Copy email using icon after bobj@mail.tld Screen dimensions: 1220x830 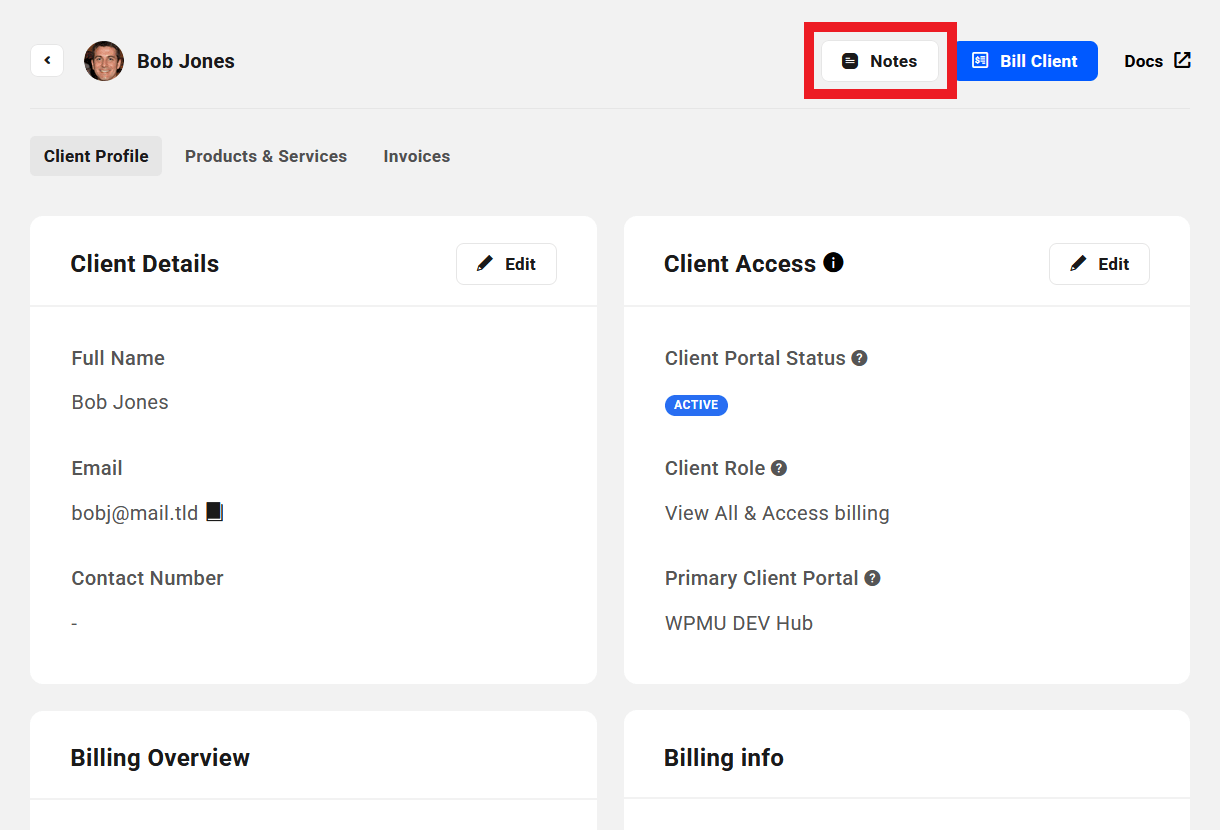214,512
